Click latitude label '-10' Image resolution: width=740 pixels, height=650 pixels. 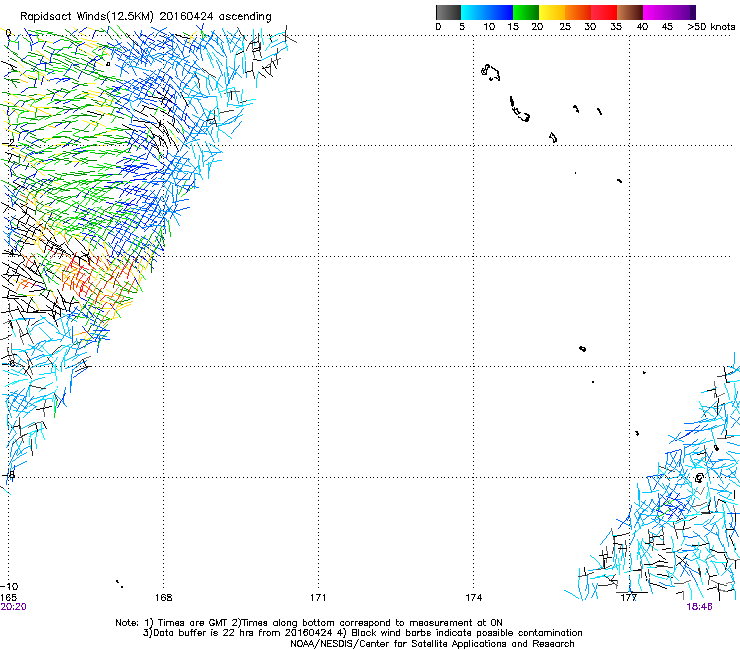coord(9,587)
